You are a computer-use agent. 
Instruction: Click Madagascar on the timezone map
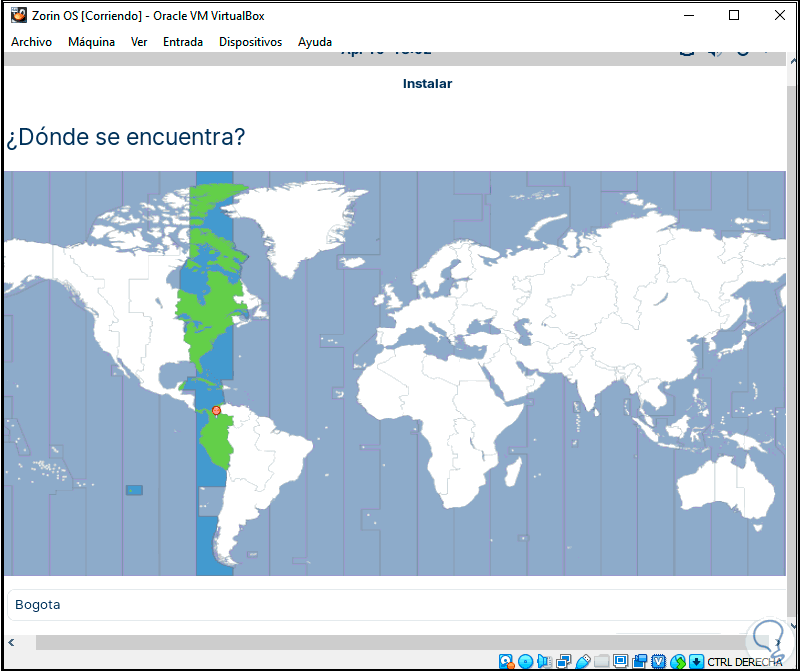coord(513,472)
